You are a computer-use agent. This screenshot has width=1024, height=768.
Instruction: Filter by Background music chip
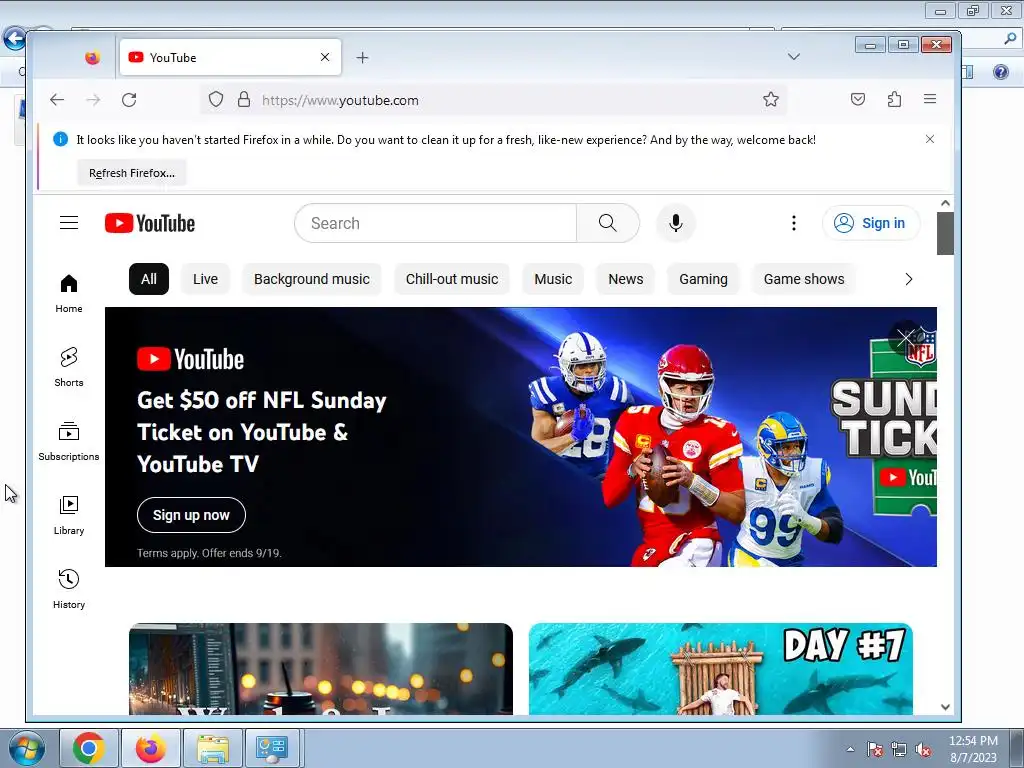[x=312, y=279]
